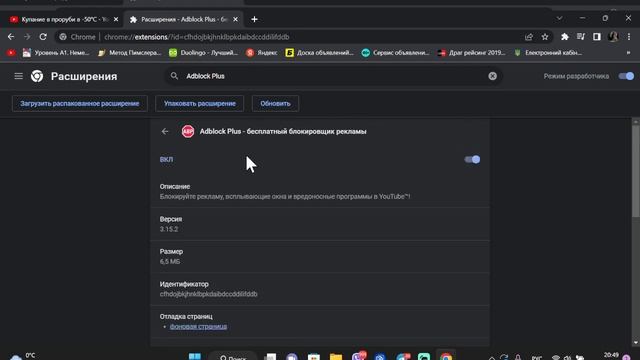This screenshot has width=640, height=360.
Task: Open the Duolingo bookmark
Action: click(x=204, y=53)
